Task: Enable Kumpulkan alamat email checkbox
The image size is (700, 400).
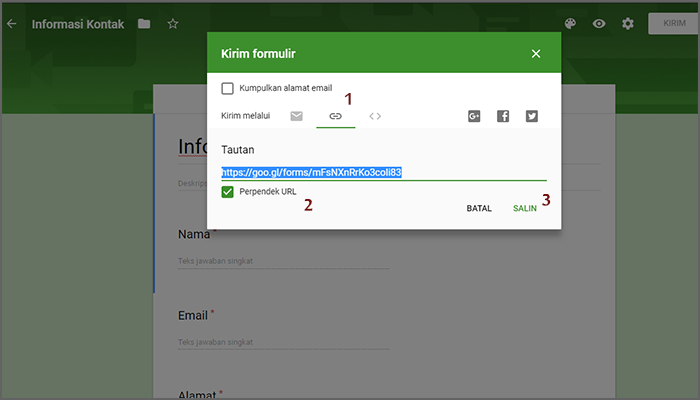Action: click(x=228, y=88)
